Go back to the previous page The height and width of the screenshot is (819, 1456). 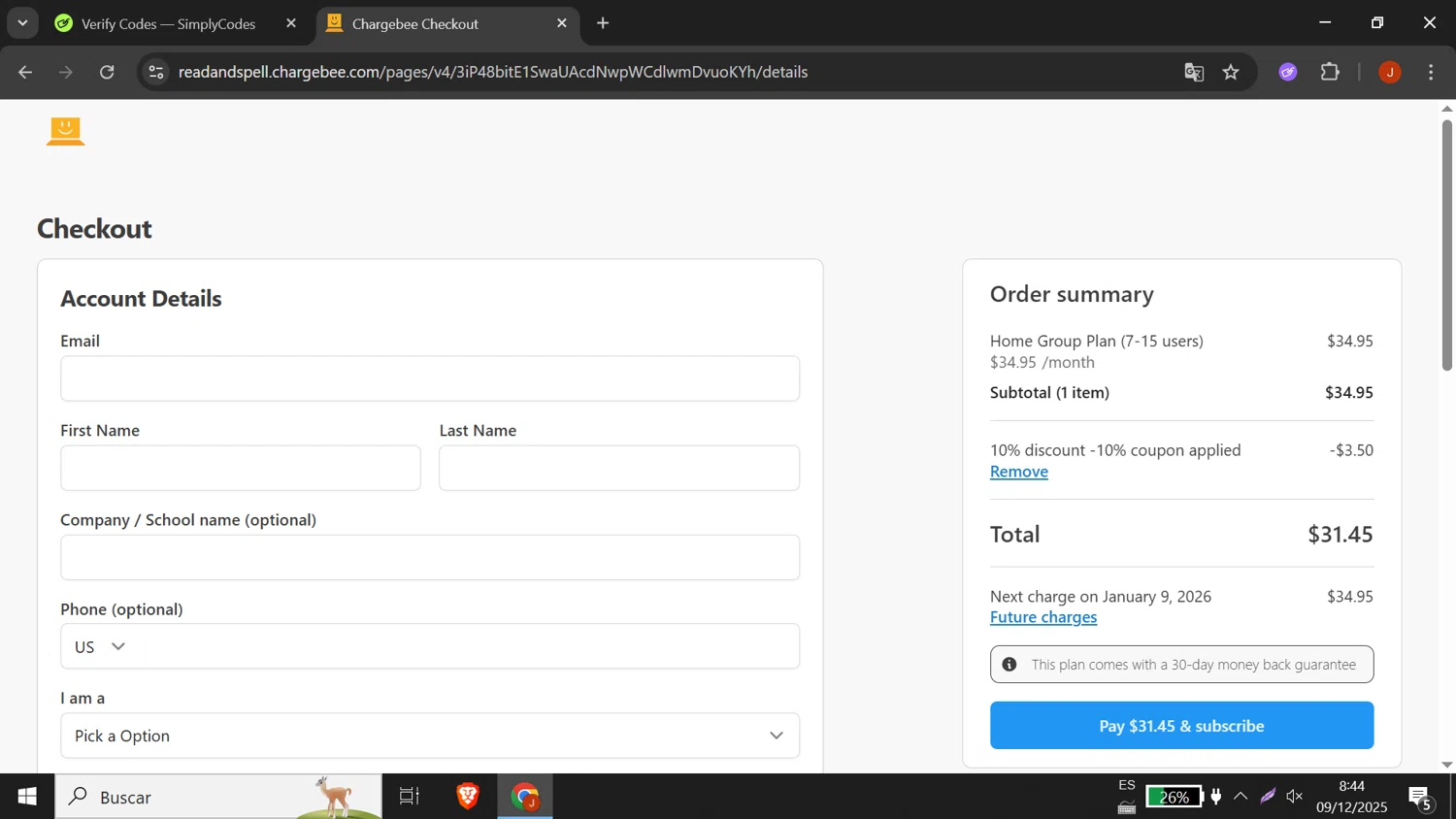coord(26,72)
